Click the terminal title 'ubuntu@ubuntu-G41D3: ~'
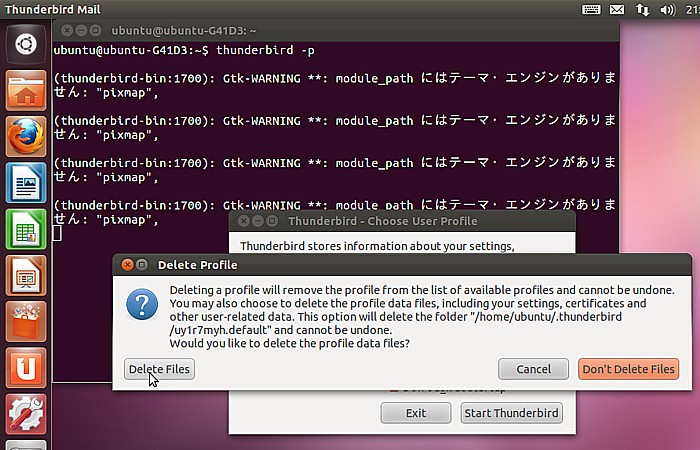This screenshot has width=700, height=450. coord(184,31)
